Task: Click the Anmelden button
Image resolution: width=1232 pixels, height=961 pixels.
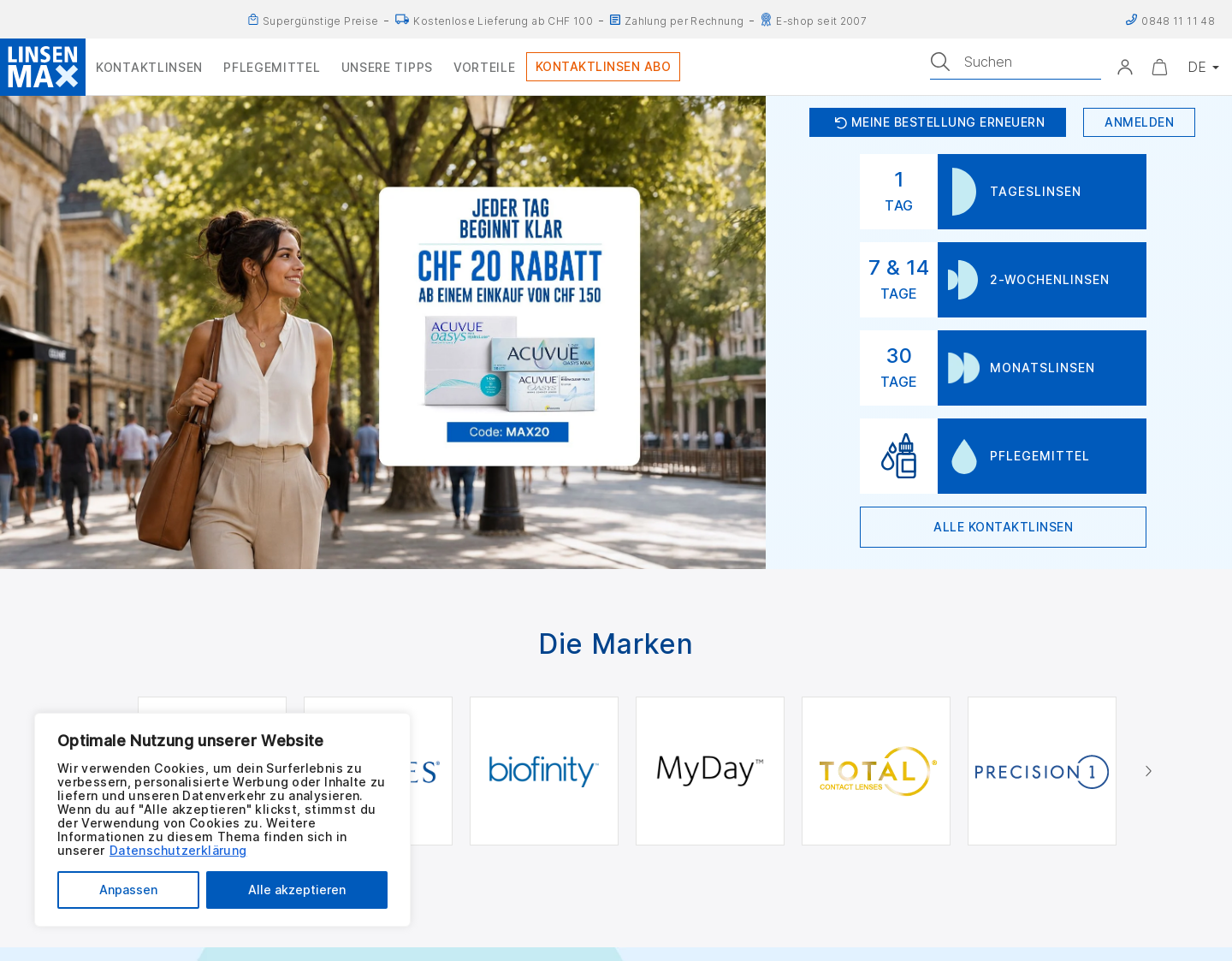Action: 1139,122
